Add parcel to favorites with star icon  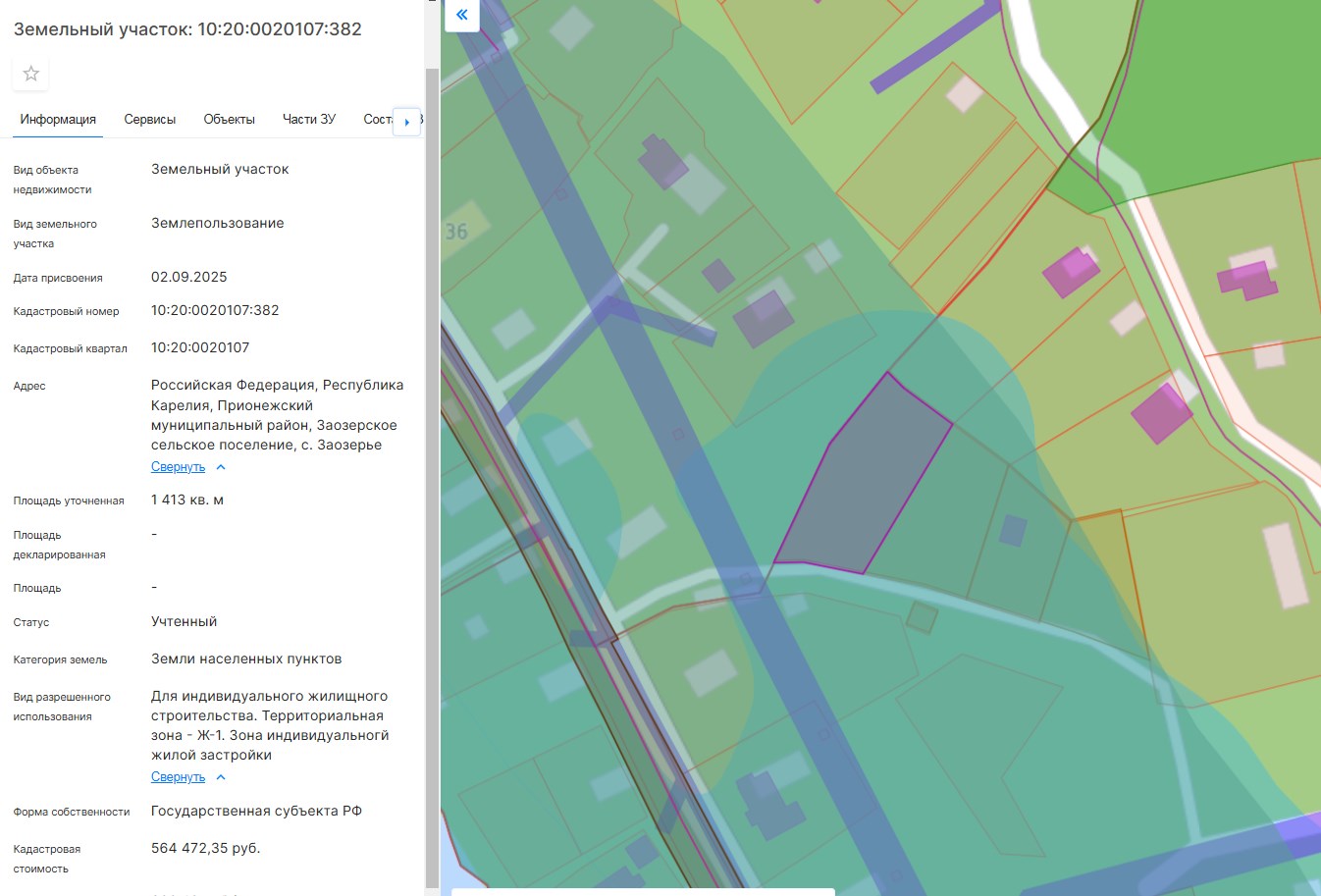(x=31, y=74)
